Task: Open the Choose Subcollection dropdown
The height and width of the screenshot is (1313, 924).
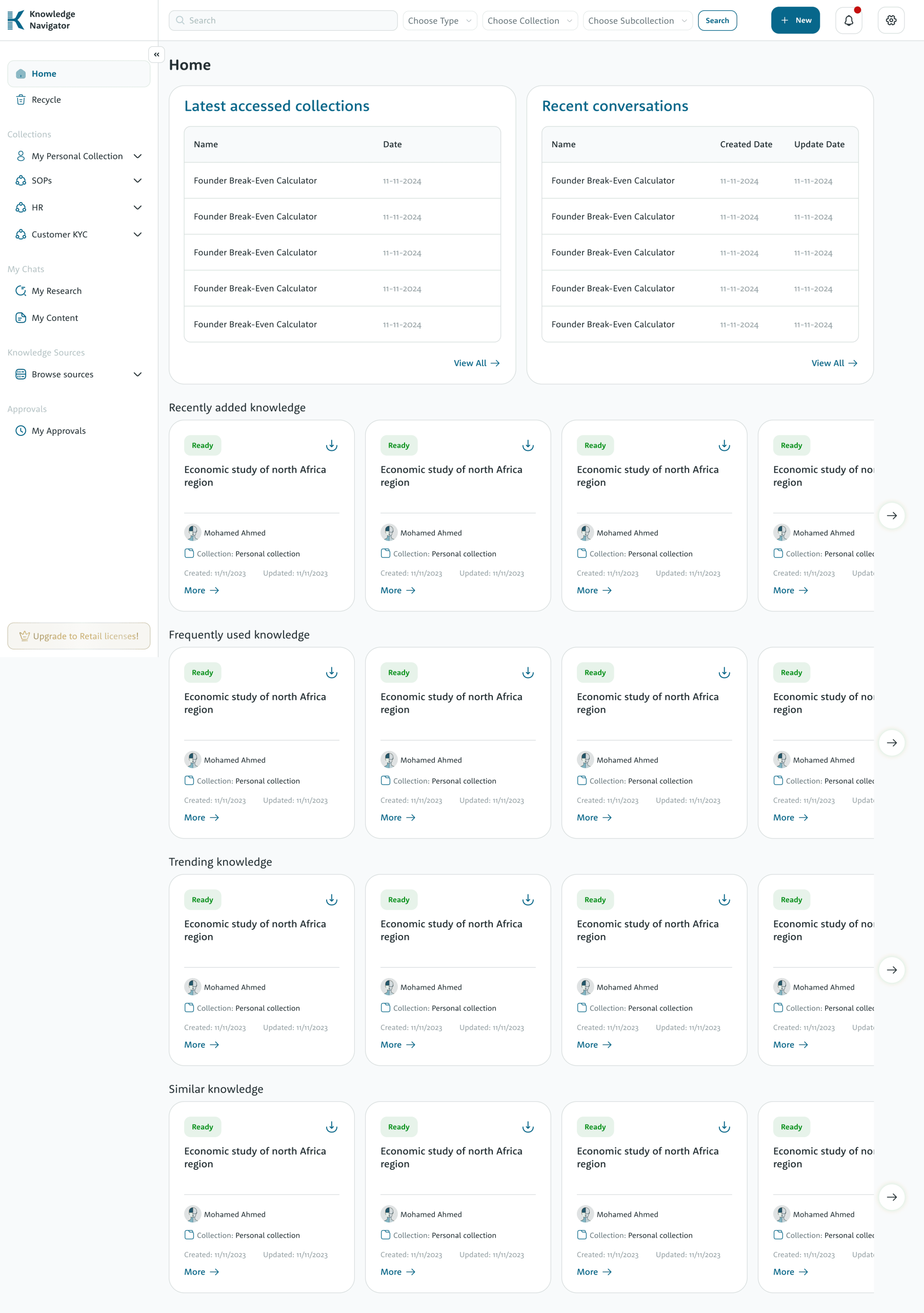Action: pos(637,21)
